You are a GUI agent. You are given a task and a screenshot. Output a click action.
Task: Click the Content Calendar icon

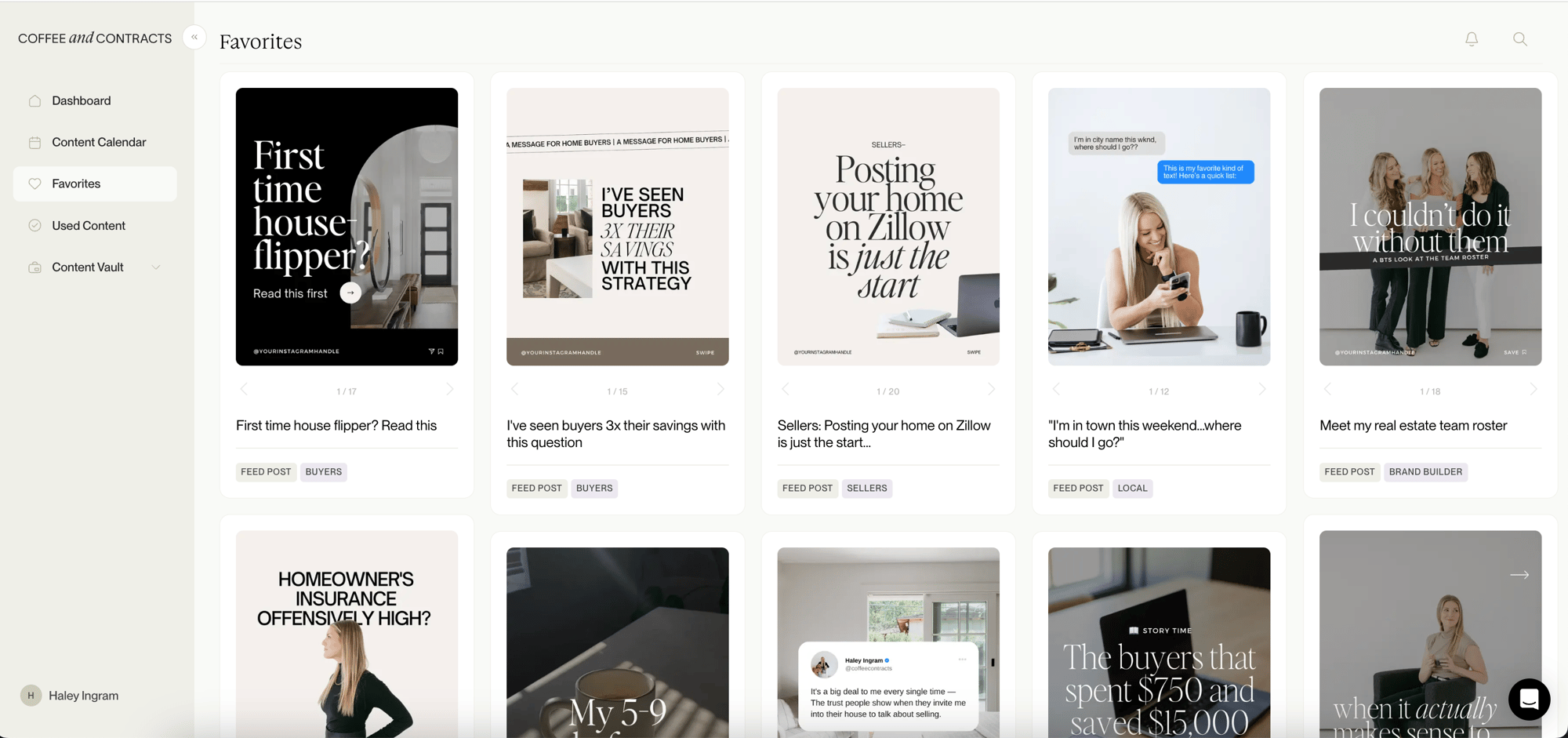pos(34,143)
